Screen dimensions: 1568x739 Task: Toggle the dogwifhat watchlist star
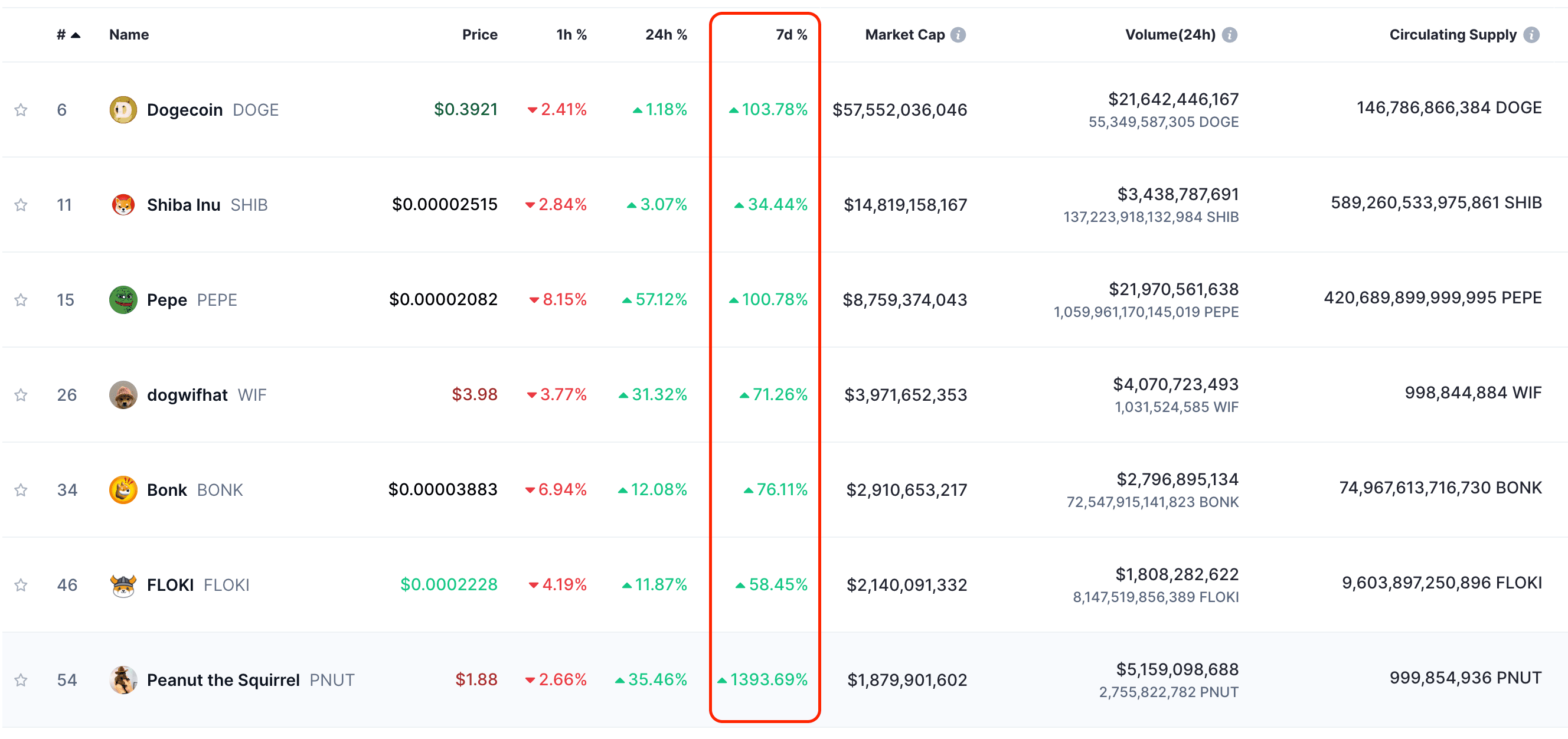tap(21, 394)
